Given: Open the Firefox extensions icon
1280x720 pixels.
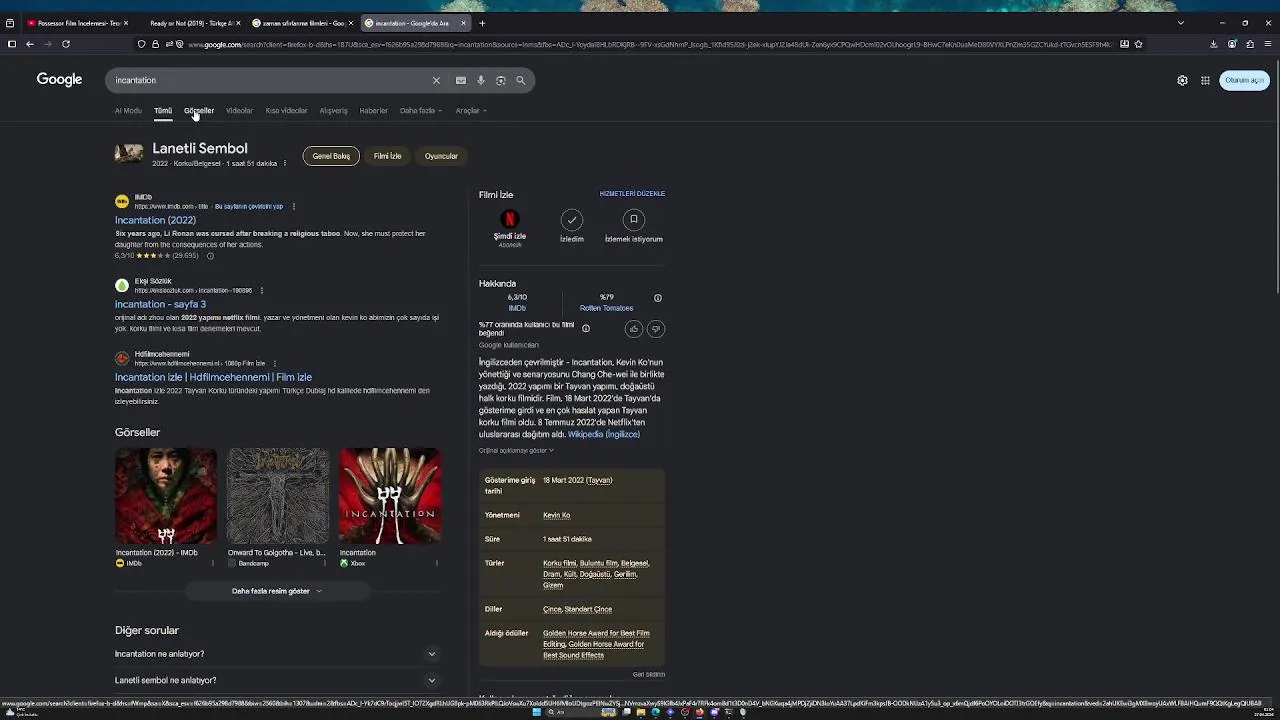Looking at the screenshot, I should coord(1250,44).
